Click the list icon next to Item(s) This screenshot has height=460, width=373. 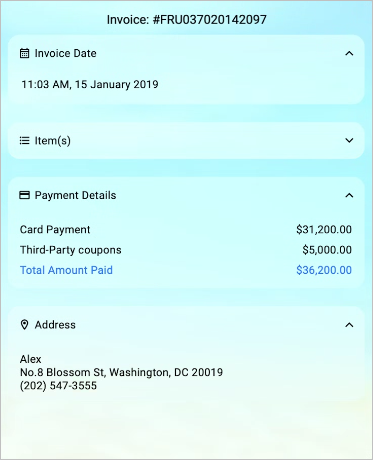24,141
